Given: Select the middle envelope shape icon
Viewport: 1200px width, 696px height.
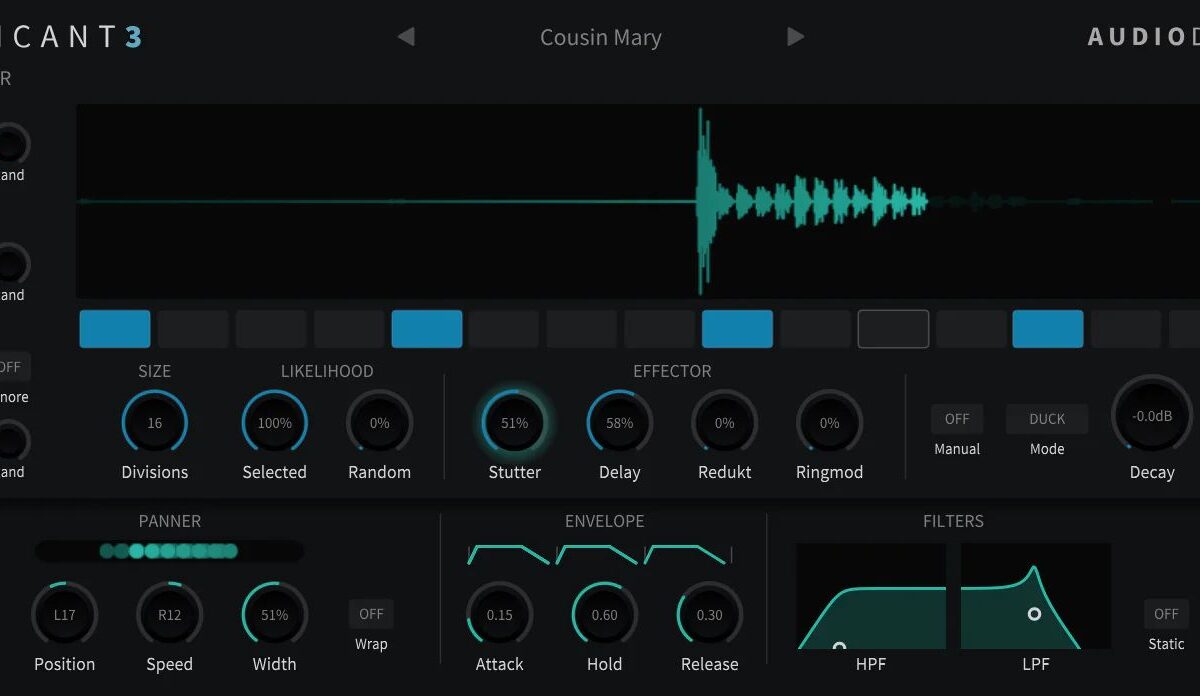Looking at the screenshot, I should point(596,554).
